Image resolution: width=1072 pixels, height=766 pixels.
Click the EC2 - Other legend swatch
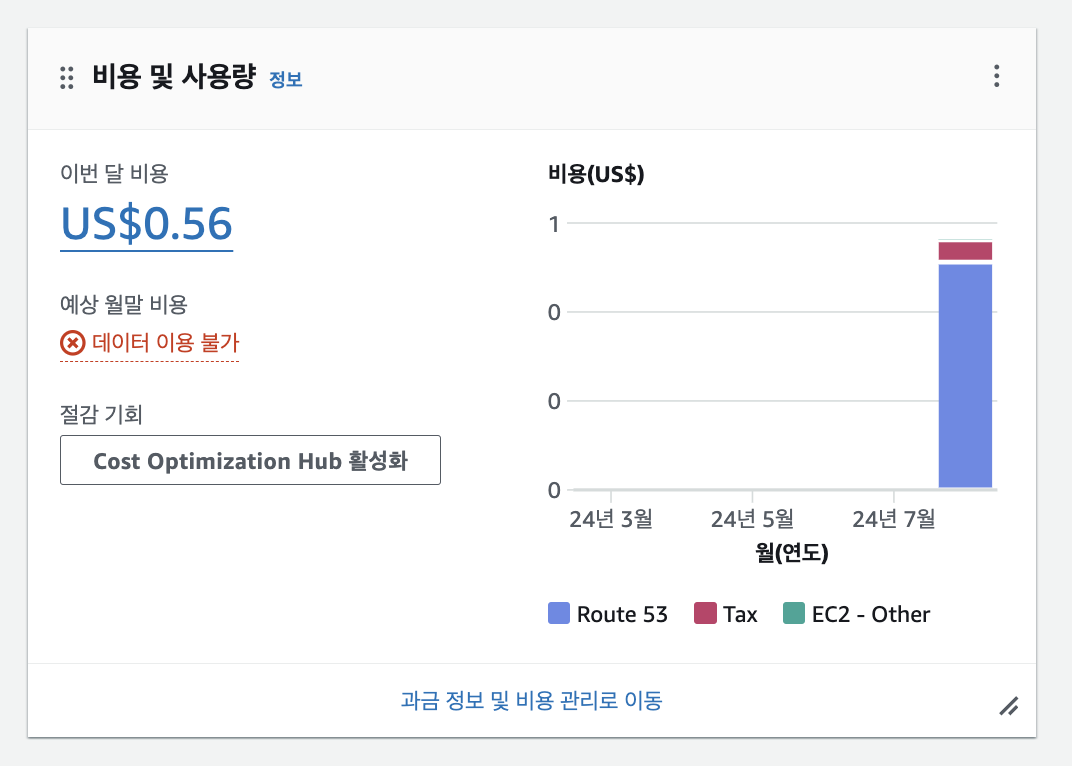(793, 614)
